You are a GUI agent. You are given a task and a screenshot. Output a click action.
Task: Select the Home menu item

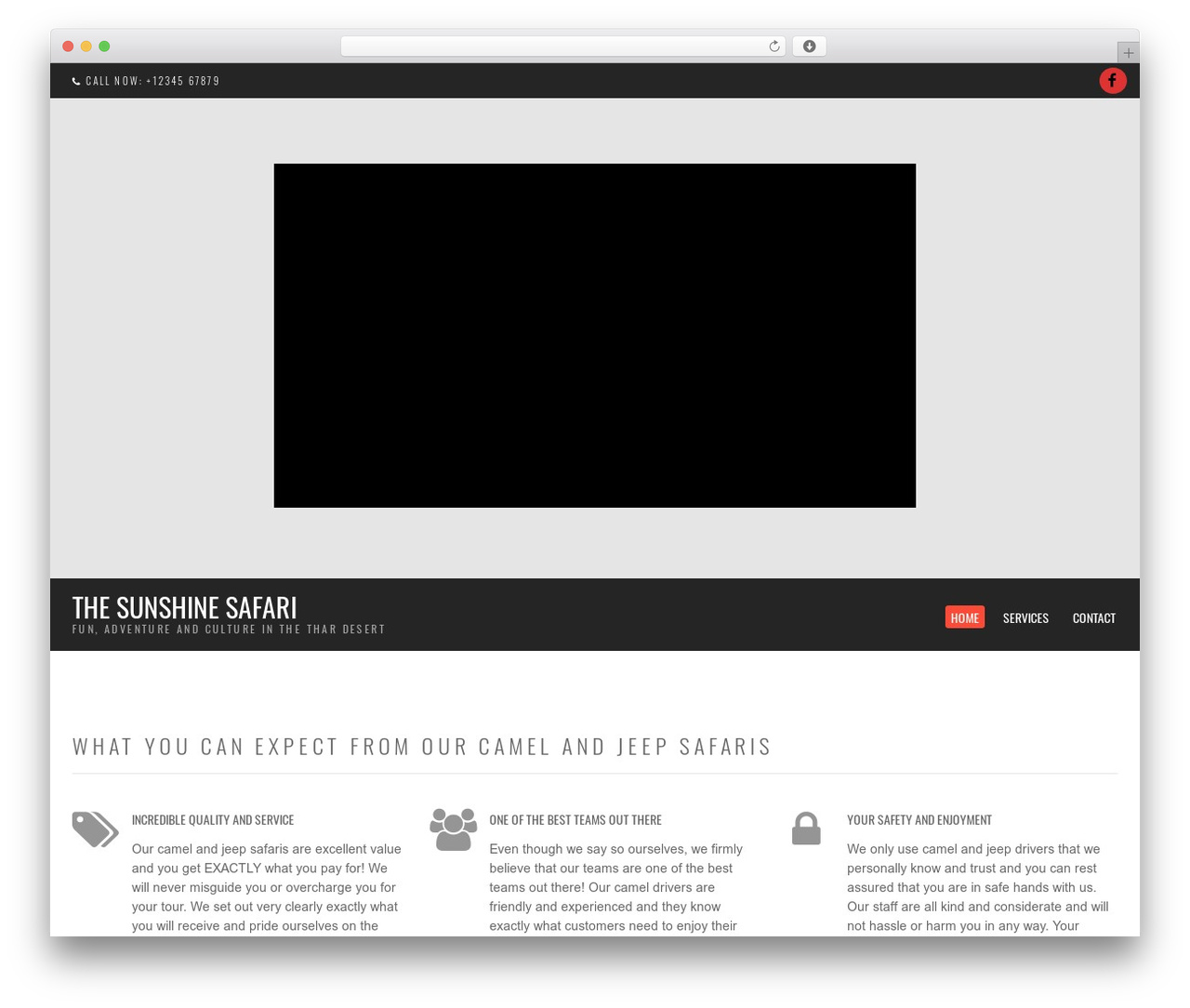point(965,617)
